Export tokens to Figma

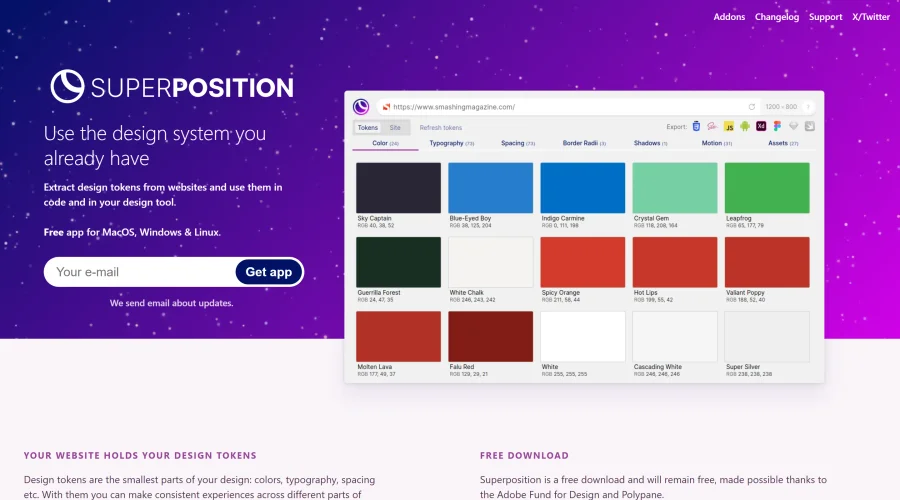(x=777, y=126)
